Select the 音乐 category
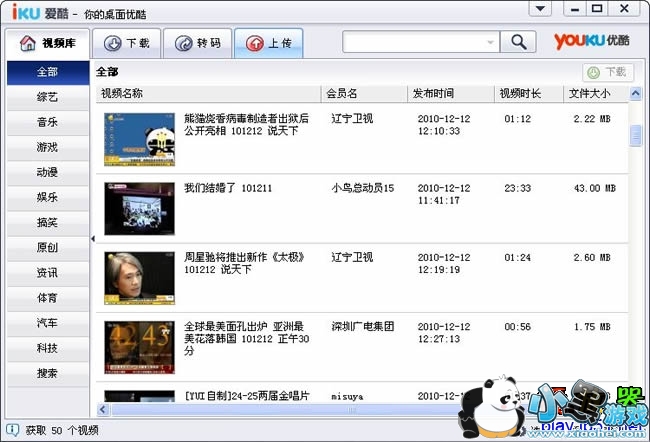 tap(47, 122)
